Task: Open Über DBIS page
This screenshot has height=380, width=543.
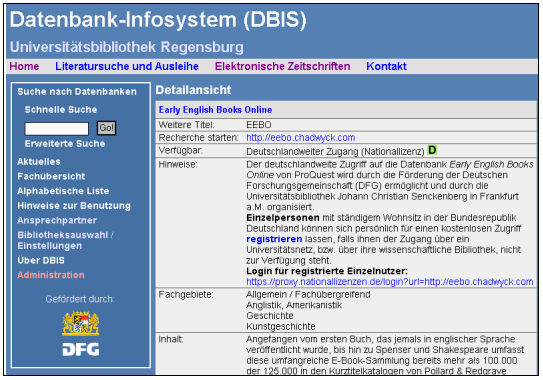Action: point(41,260)
